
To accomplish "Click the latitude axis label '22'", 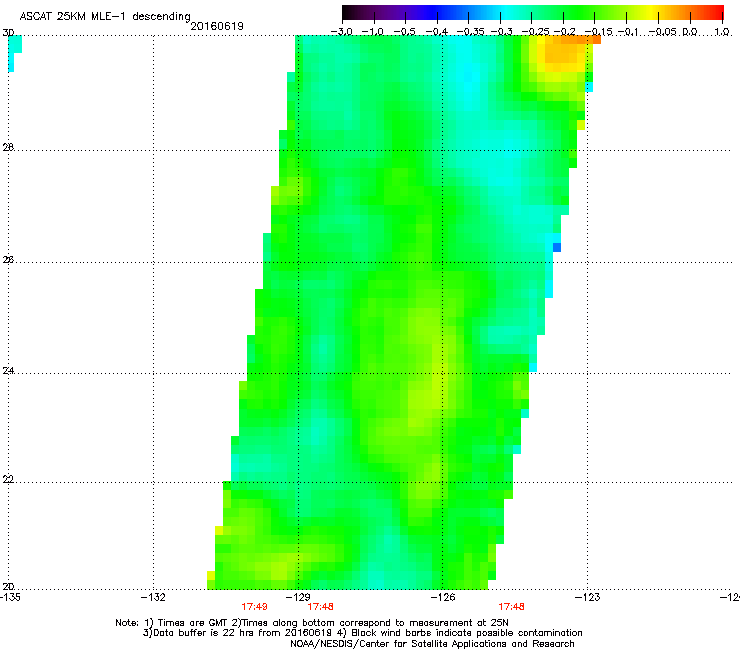I will click(x=8, y=479).
